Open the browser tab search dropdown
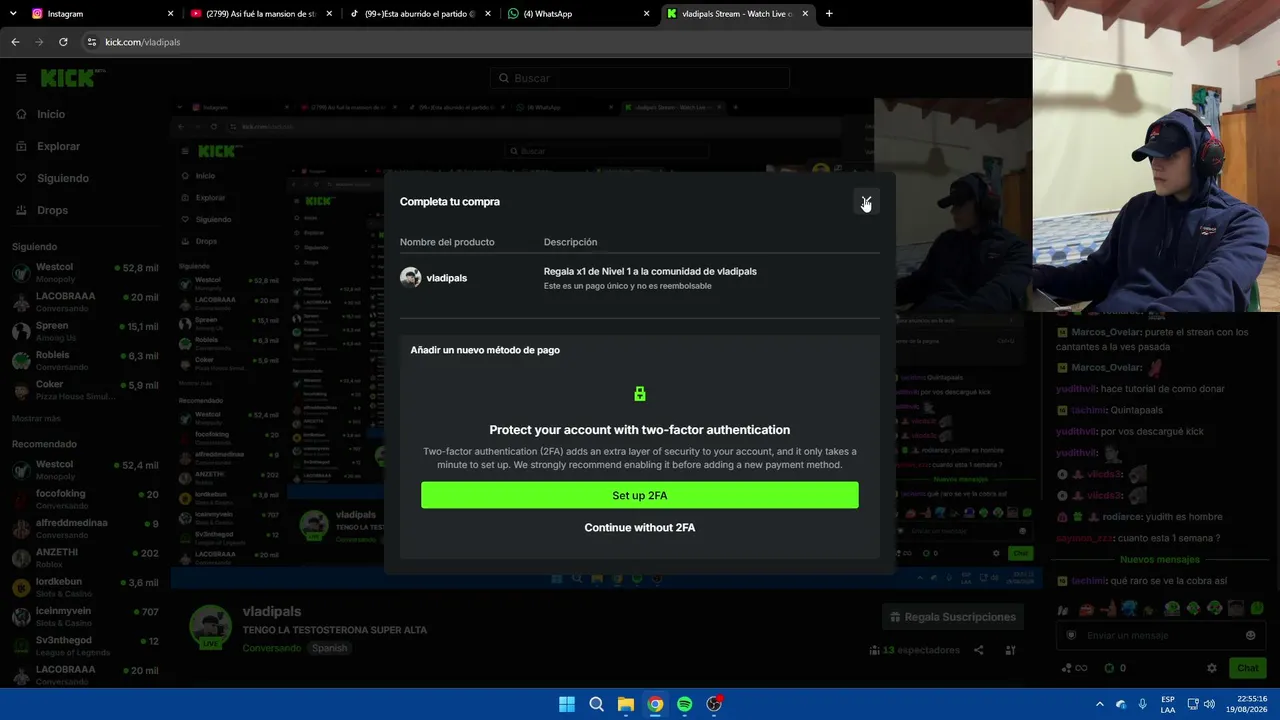Screen dimensions: 1280x720 click(x=12, y=14)
